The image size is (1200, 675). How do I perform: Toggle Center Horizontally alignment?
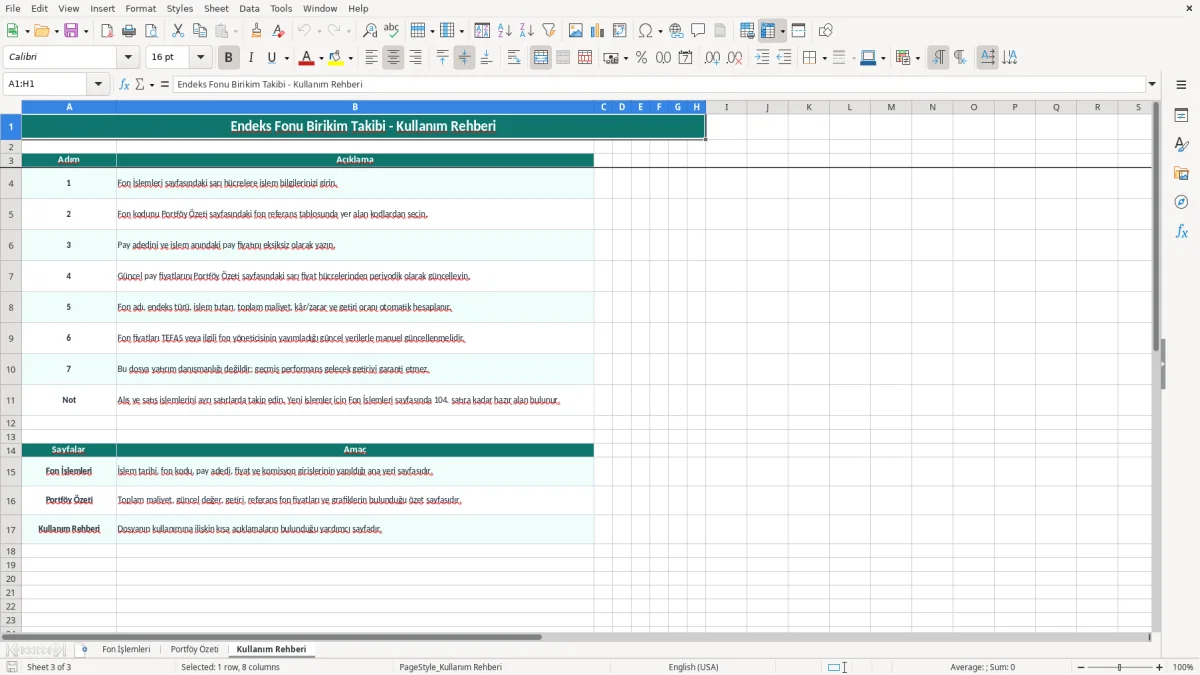point(393,58)
